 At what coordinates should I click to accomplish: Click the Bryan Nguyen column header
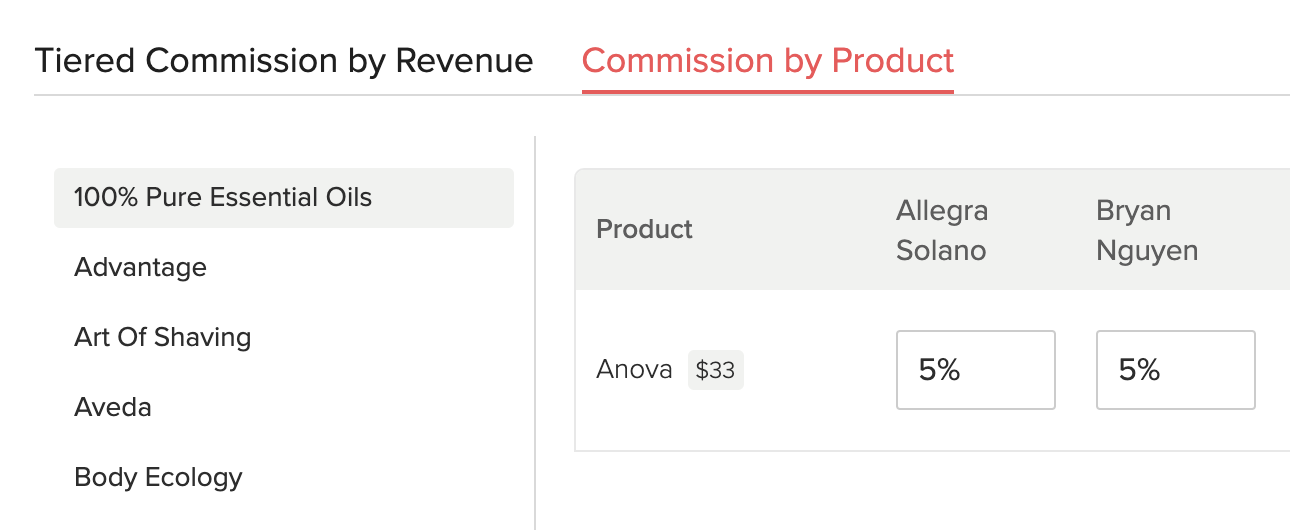pyautogui.click(x=1147, y=230)
